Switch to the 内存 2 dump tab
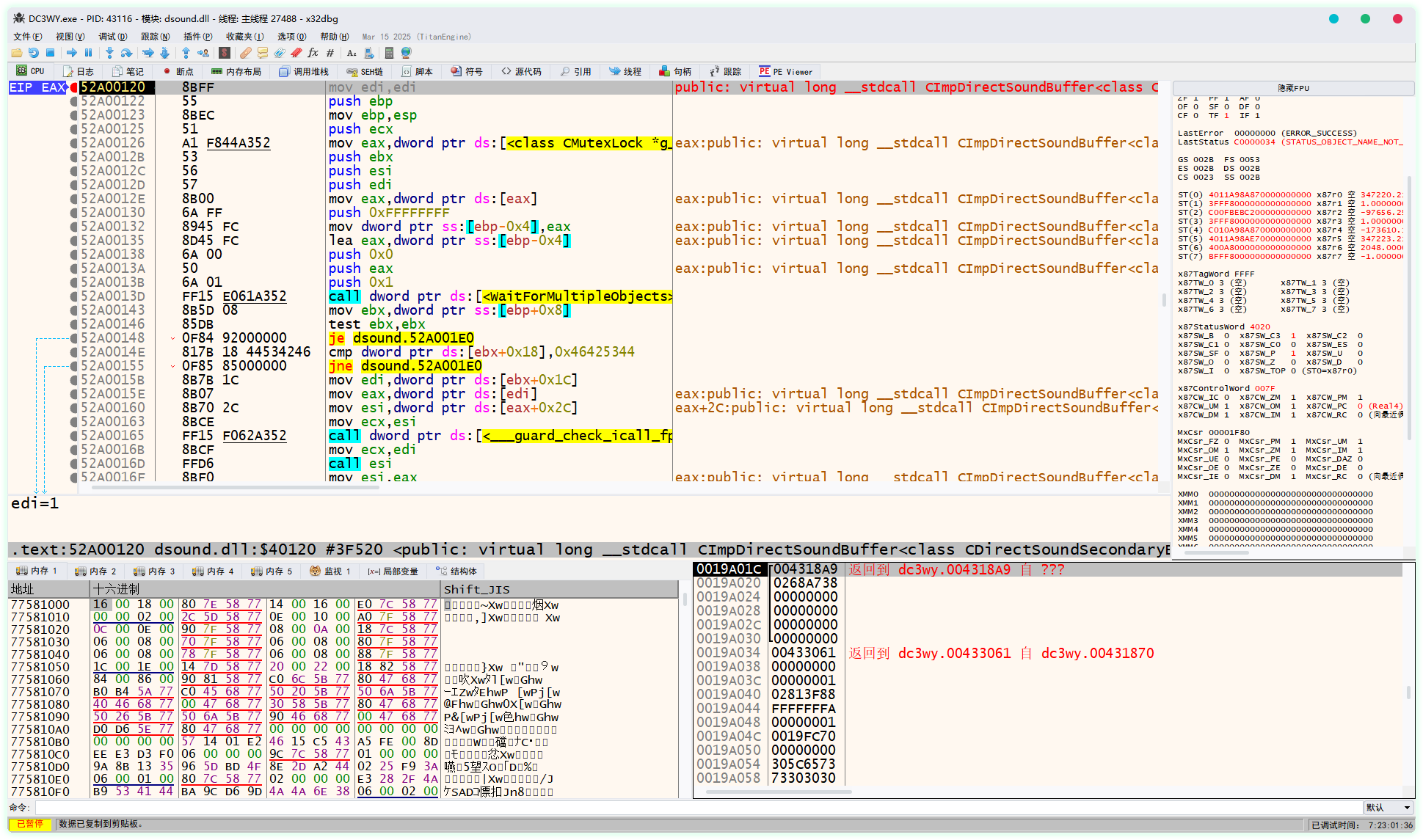The image size is (1423, 840). [96, 571]
